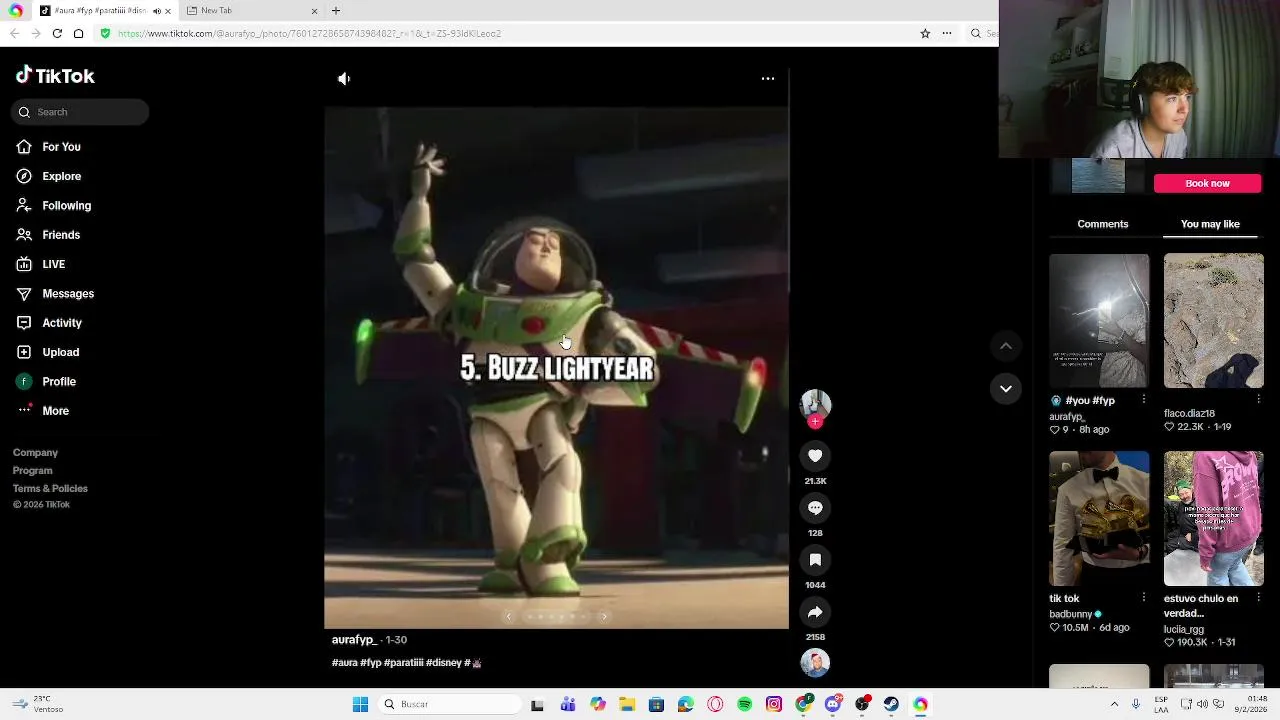Open Steam from the taskbar
The width and height of the screenshot is (1280, 720).
point(891,704)
